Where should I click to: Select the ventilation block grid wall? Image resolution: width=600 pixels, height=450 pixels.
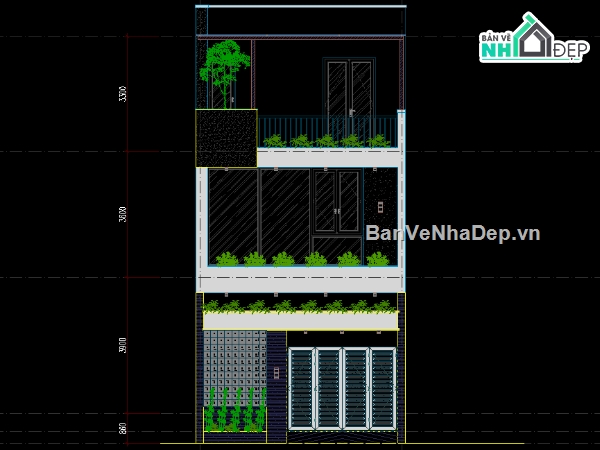click(235, 368)
